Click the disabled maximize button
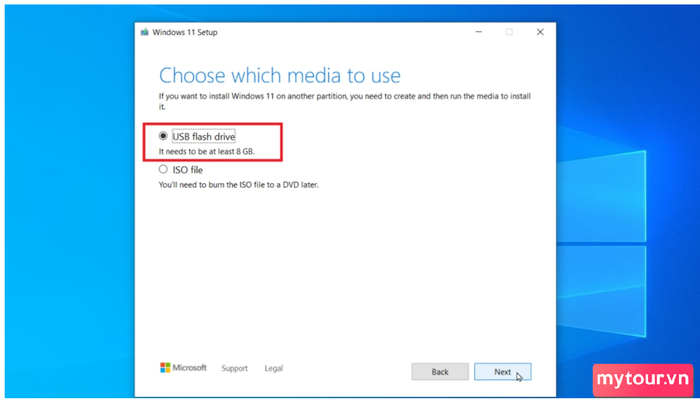700x405 pixels. pos(509,32)
